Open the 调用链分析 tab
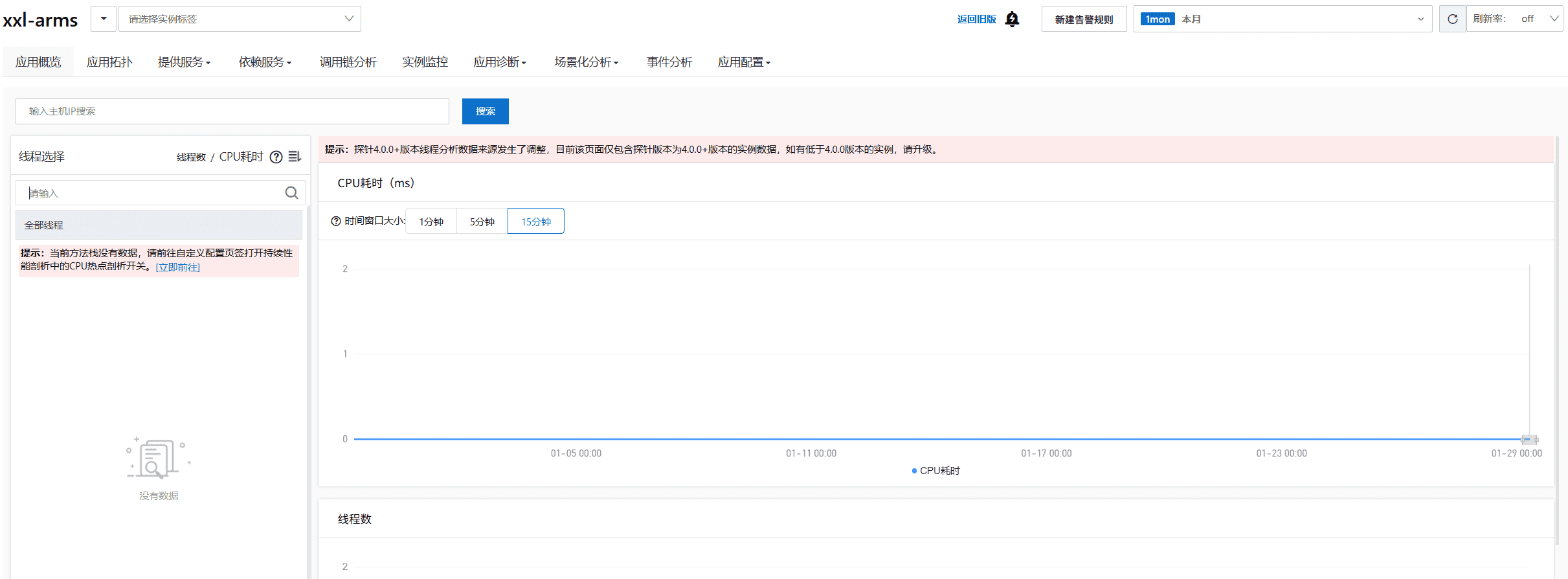 [x=348, y=62]
